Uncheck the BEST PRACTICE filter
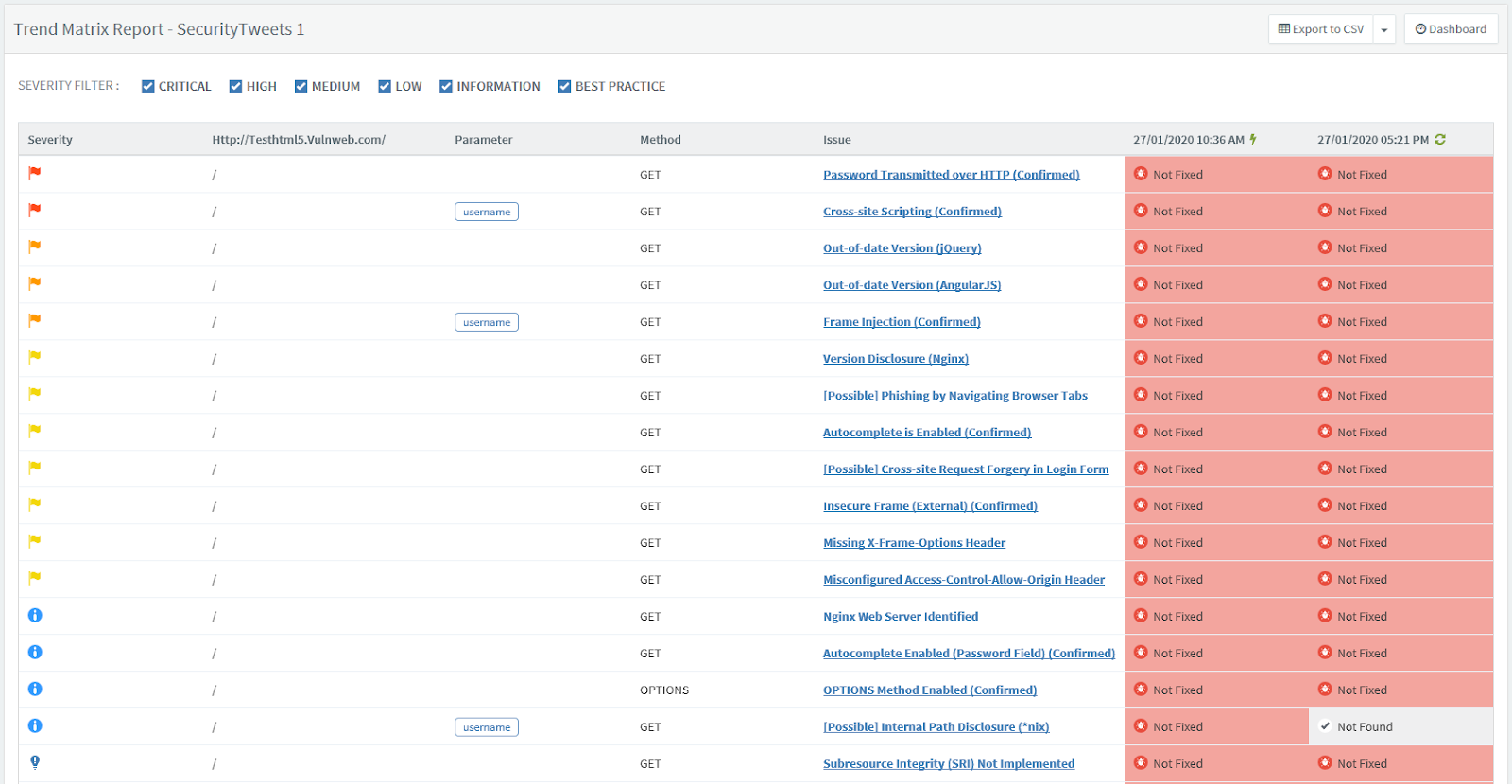This screenshot has height=784, width=1512. [565, 86]
